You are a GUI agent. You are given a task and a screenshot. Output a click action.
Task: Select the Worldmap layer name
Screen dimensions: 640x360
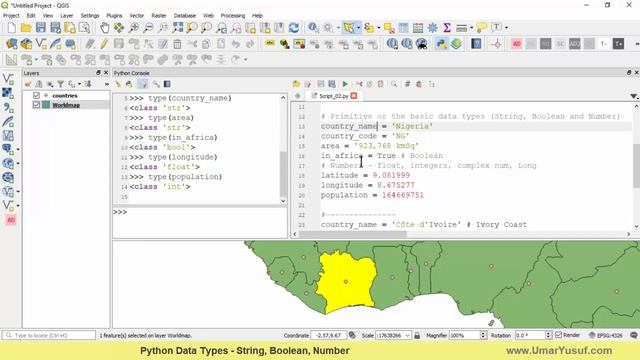66,105
